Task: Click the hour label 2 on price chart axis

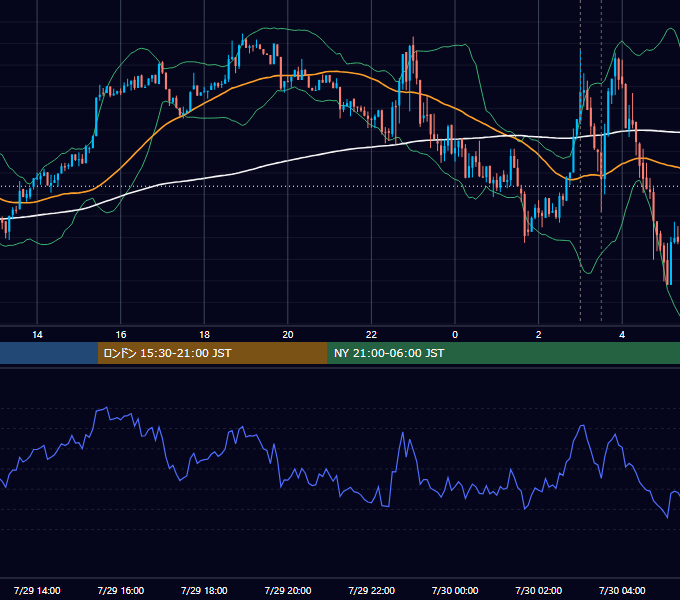Action: click(539, 335)
